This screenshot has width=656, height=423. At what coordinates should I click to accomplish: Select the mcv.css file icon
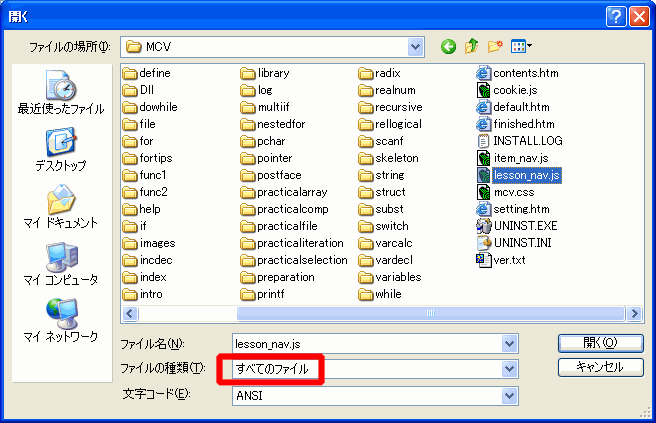click(x=483, y=192)
